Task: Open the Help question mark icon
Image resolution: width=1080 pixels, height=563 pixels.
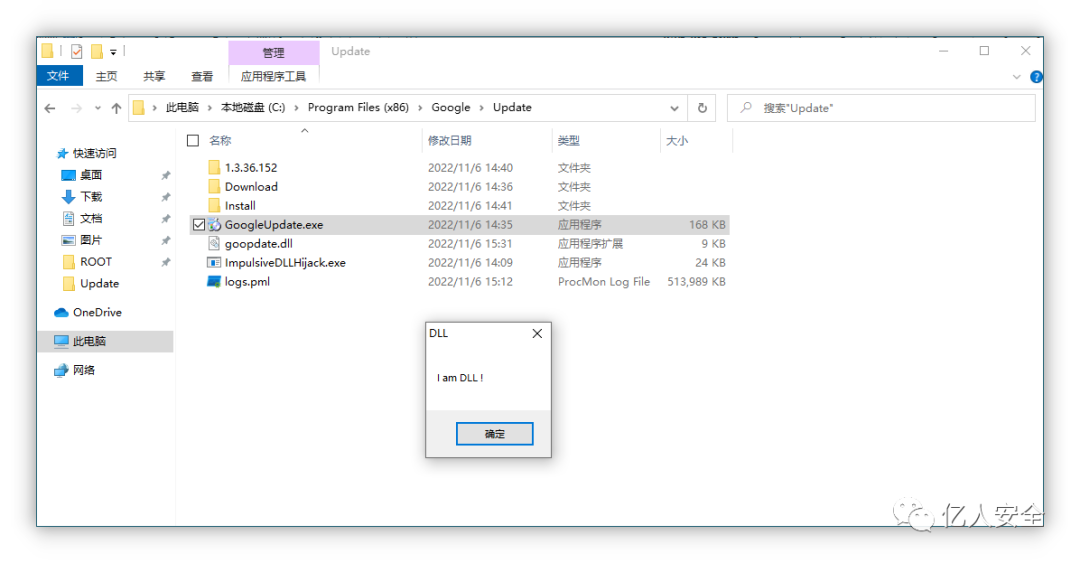Action: click(x=1036, y=76)
